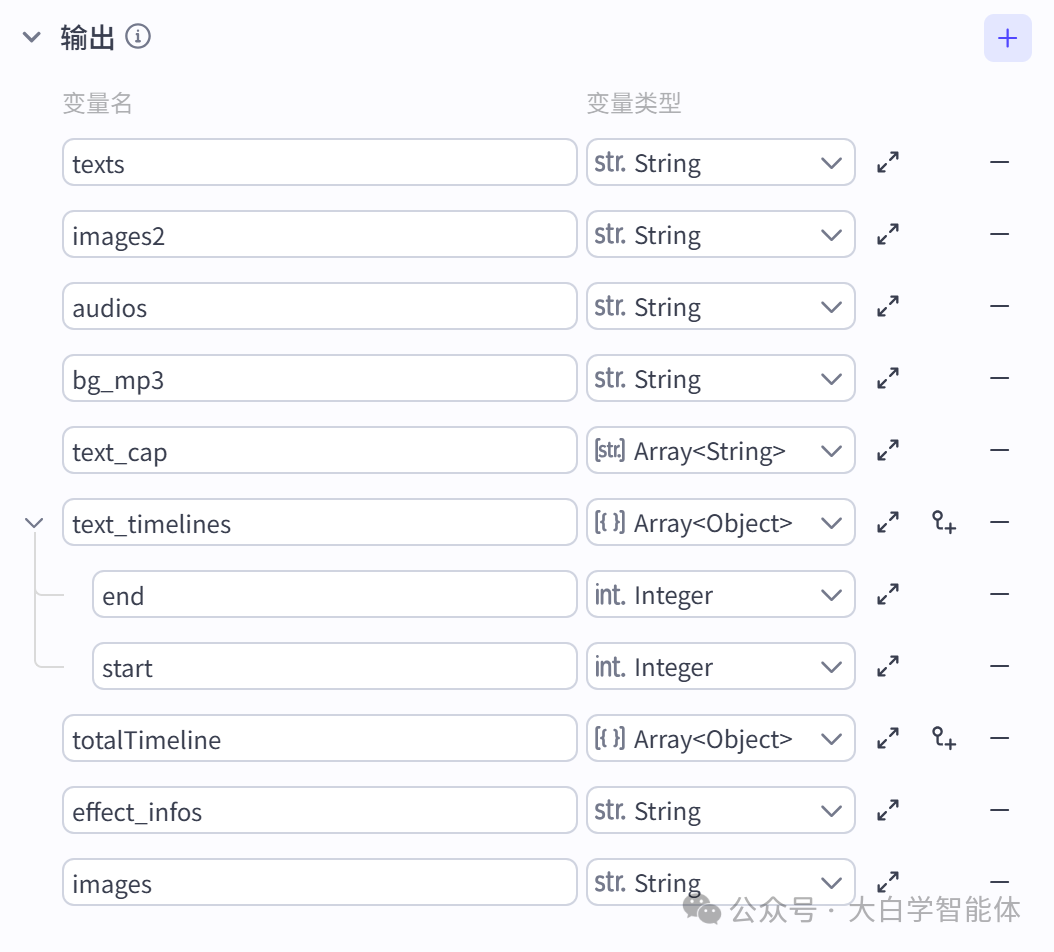The image size is (1054, 952).
Task: Expand the editor arrow for effect_infos
Action: [888, 810]
